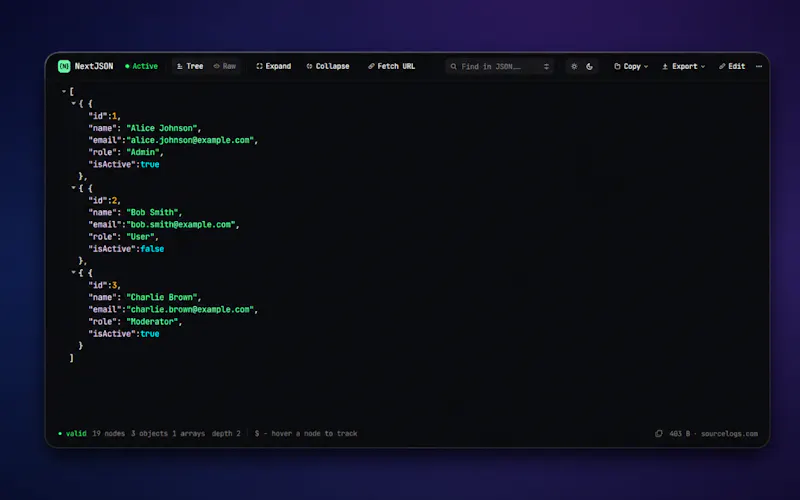The image size is (800, 500).
Task: Click the isActive true value for Alice
Action: pyautogui.click(x=149, y=164)
